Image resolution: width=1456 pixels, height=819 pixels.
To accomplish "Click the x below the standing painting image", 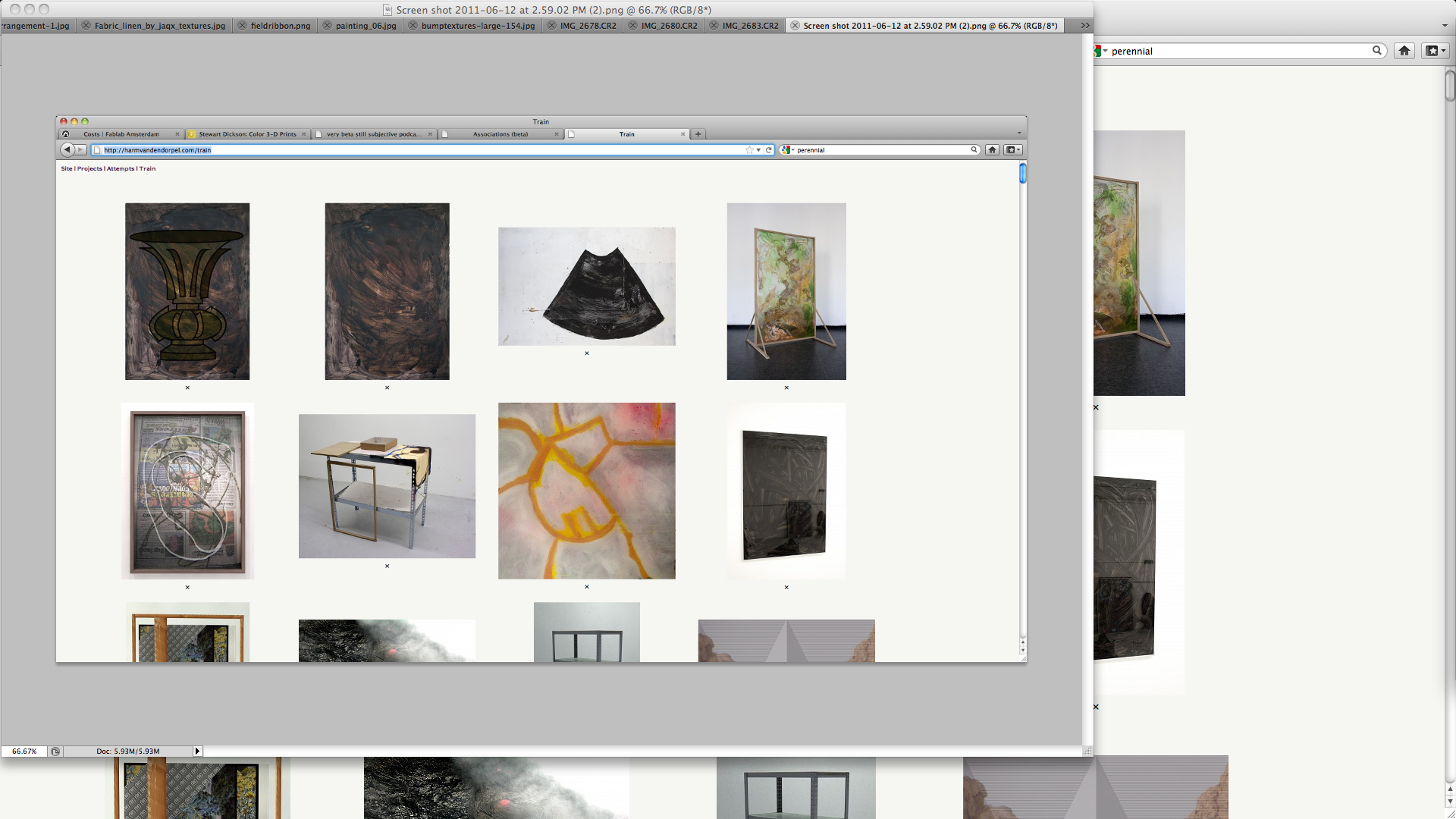I will (x=1096, y=408).
